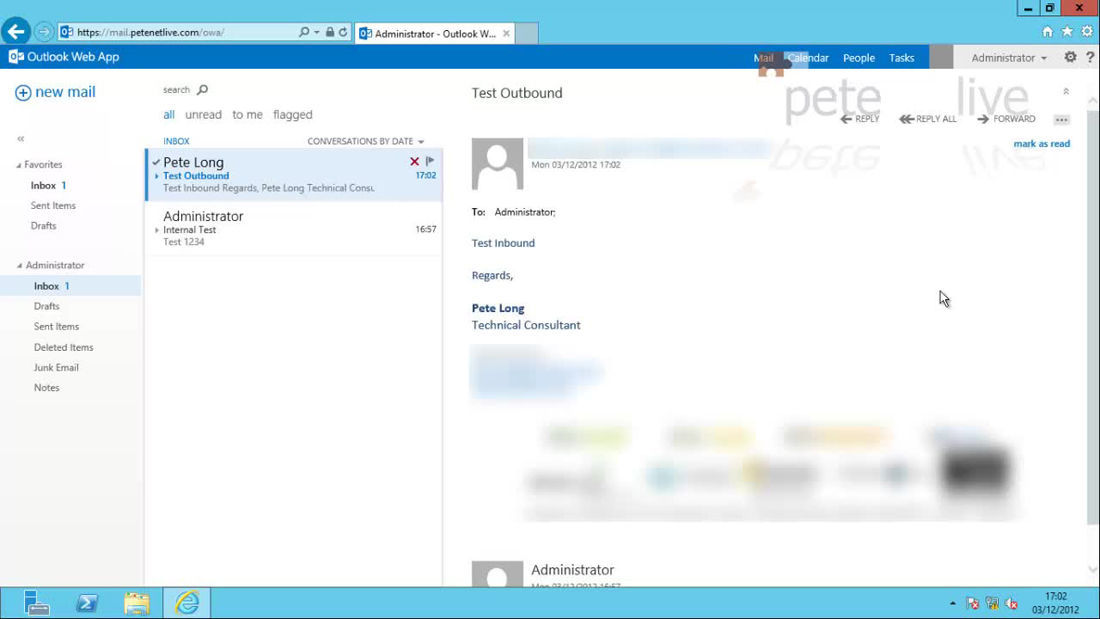This screenshot has width=1100, height=619.
Task: Select the 'to me' mail filter
Action: pos(248,114)
